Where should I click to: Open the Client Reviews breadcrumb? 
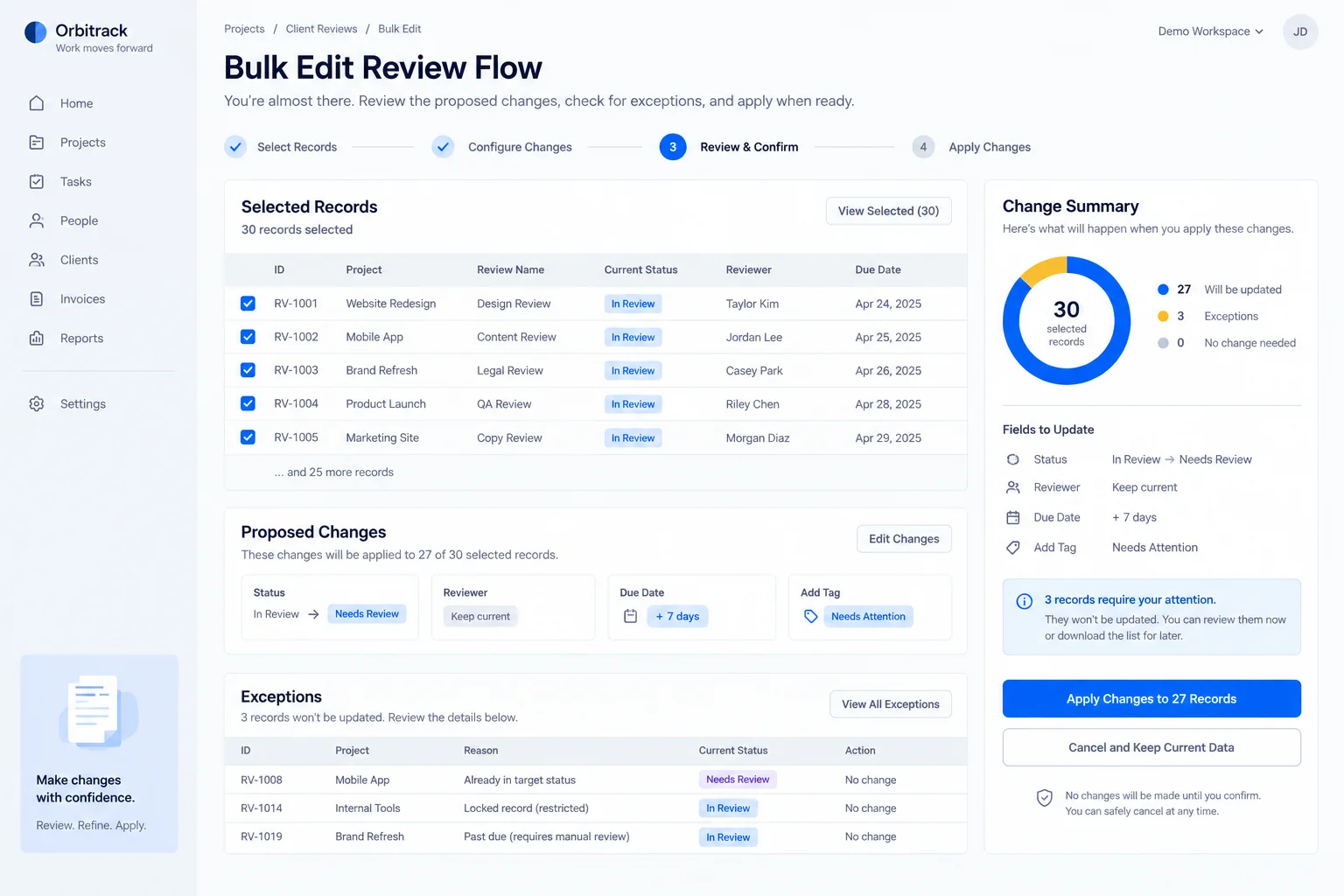321,29
